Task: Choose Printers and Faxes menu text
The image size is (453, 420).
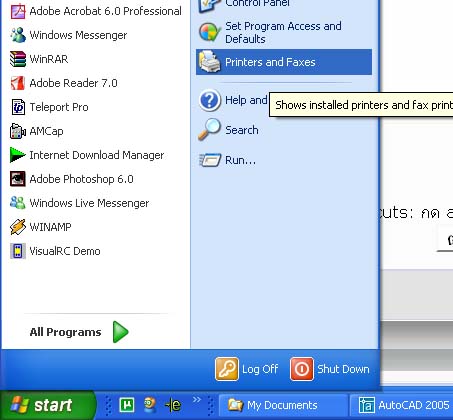Action: pos(270,62)
